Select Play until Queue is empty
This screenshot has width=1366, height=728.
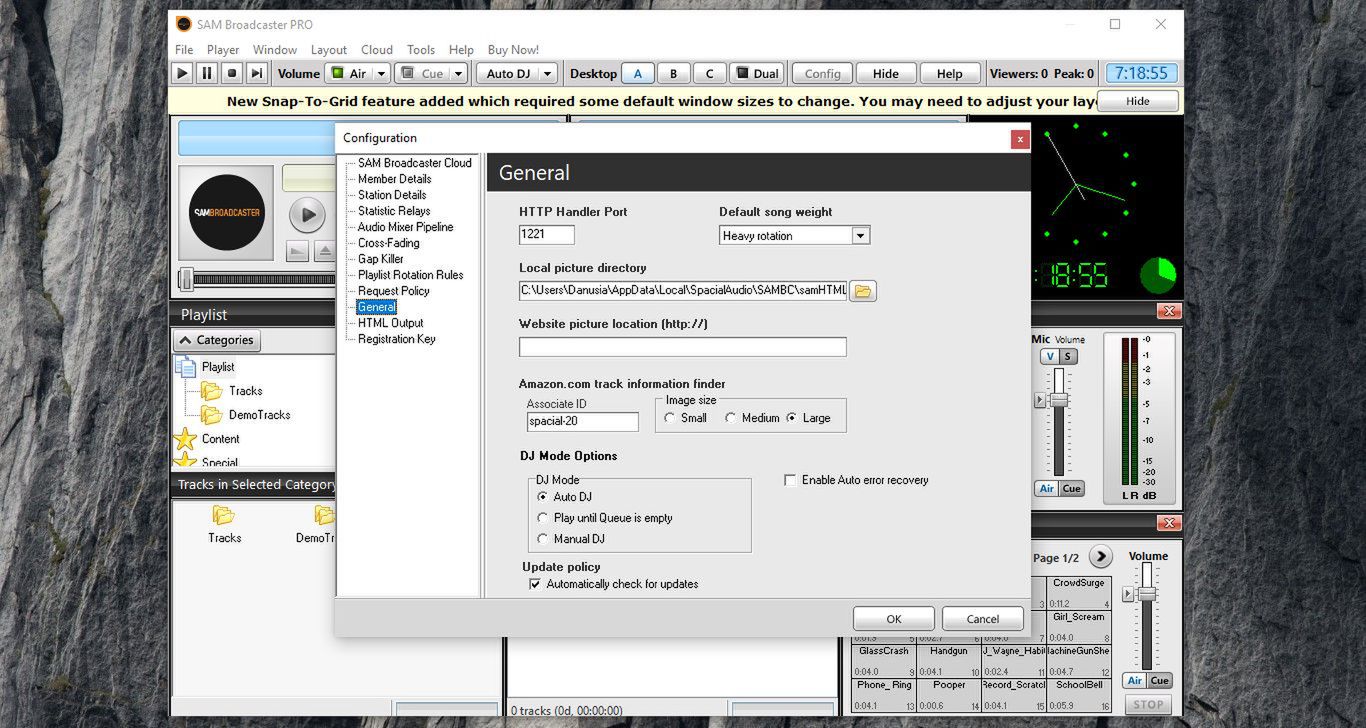[543, 518]
